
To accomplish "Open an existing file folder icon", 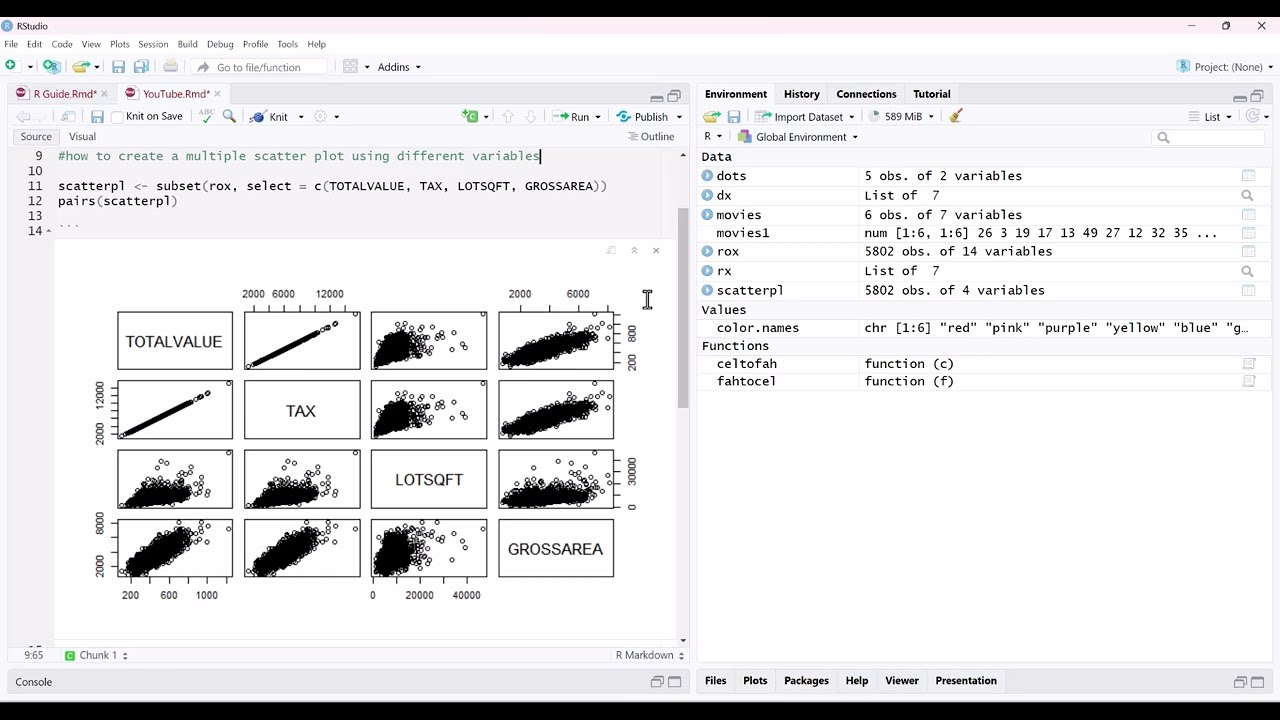I will click(80, 66).
